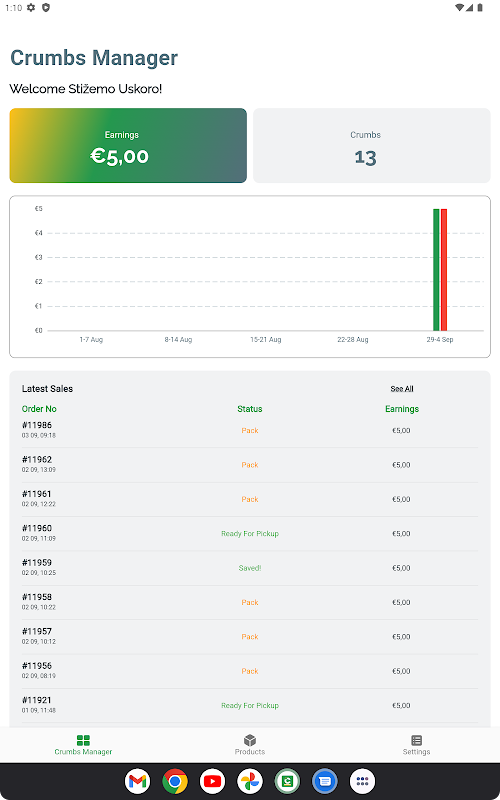This screenshot has height=800, width=500.
Task: Tap the battery status icon
Action: (480, 8)
